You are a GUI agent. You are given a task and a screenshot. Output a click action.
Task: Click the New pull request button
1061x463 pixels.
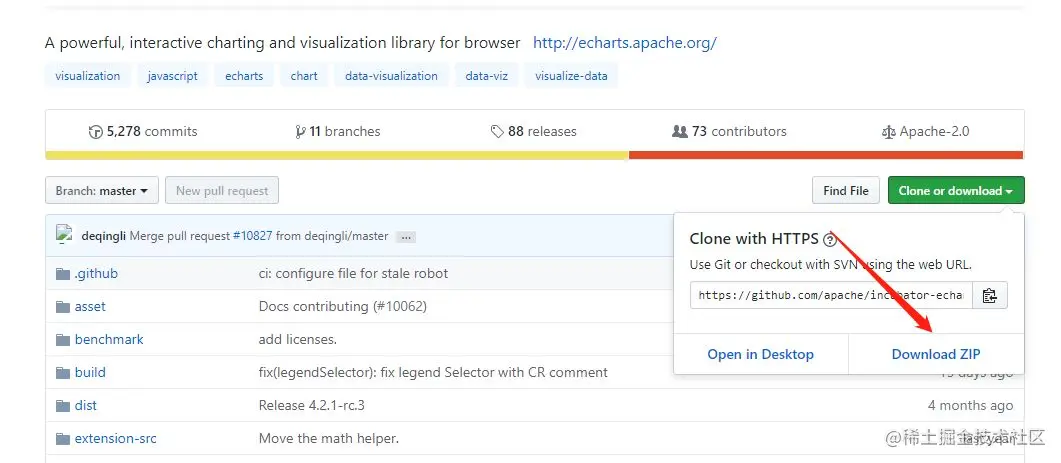[x=222, y=191]
